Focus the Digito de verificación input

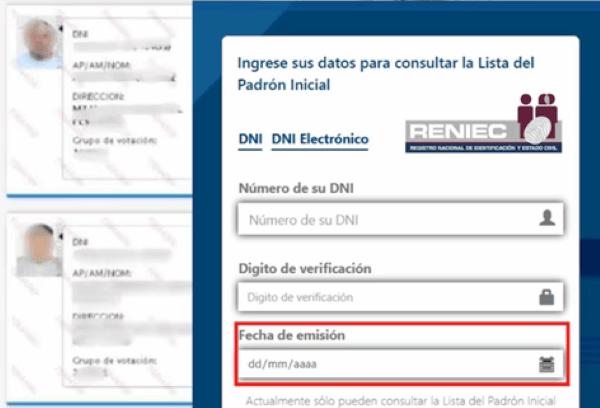click(x=385, y=297)
